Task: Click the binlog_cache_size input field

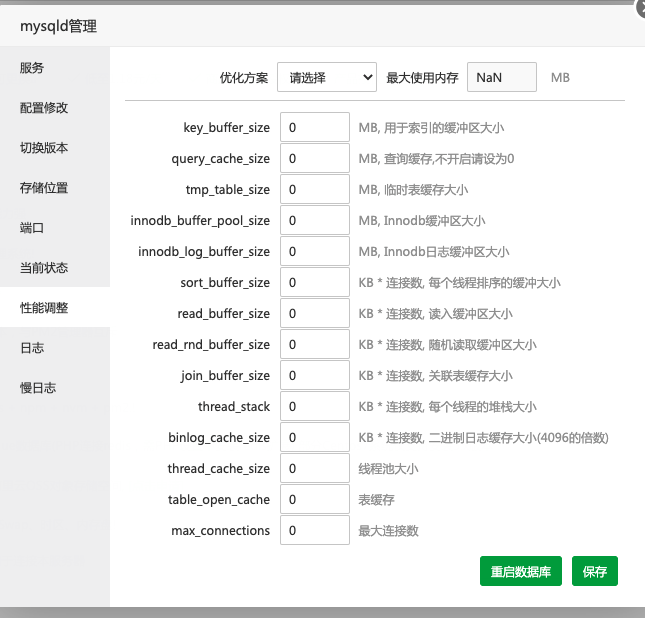Action: [x=315, y=437]
